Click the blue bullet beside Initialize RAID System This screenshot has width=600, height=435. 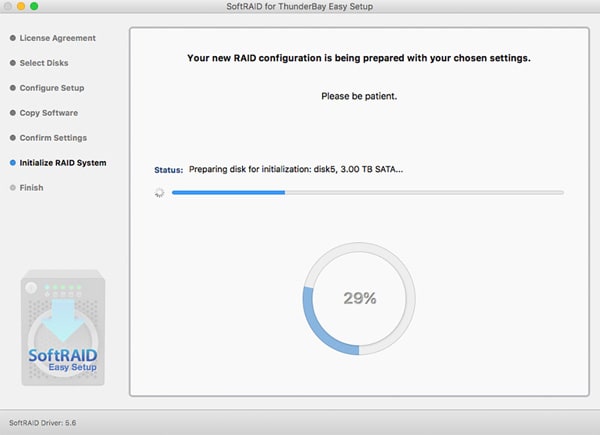coord(12,163)
